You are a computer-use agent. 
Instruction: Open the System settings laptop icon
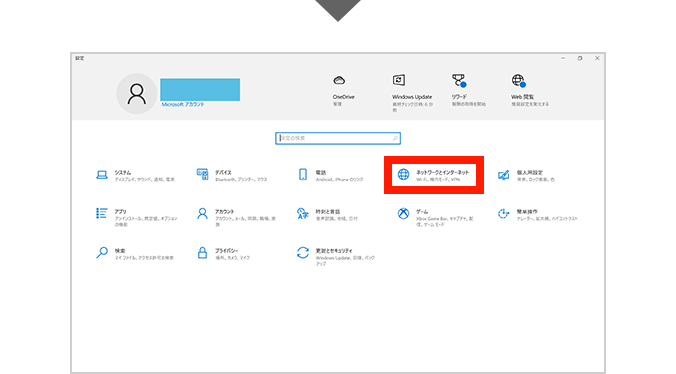click(x=102, y=175)
